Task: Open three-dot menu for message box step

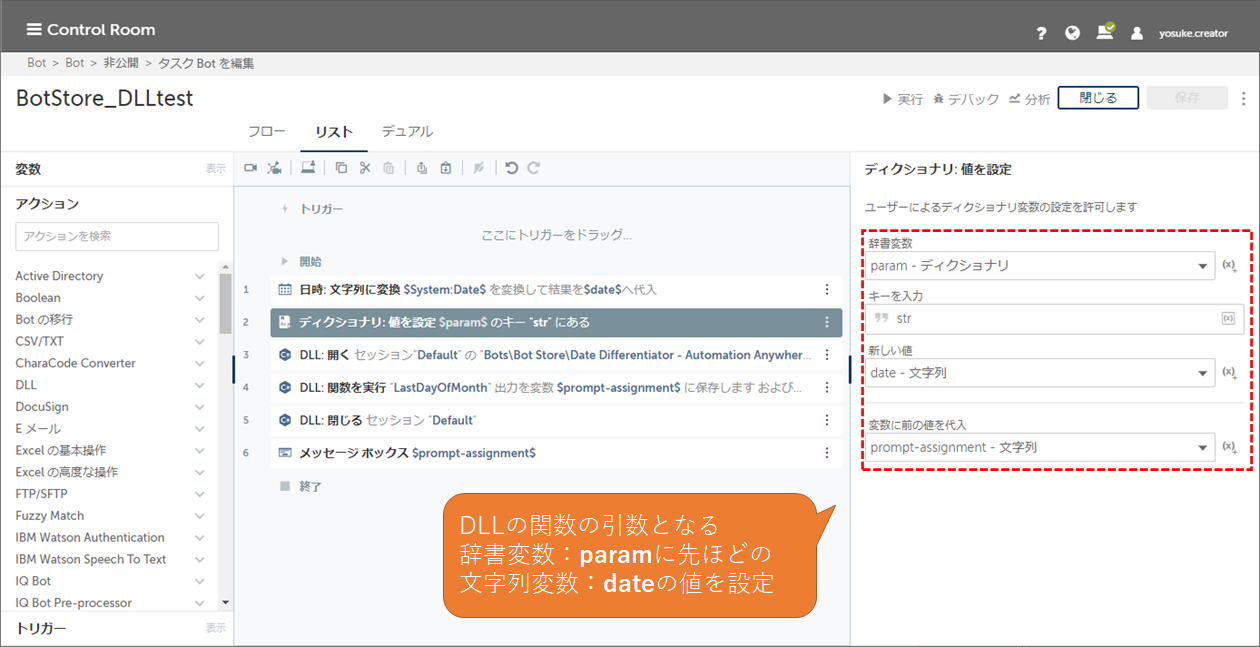Action: (x=827, y=453)
